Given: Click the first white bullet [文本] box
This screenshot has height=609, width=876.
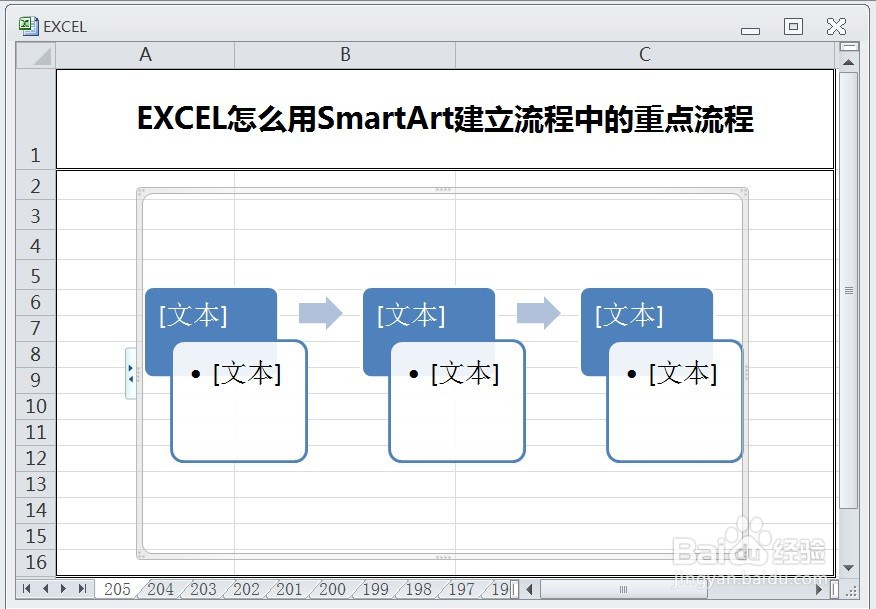Looking at the screenshot, I should 239,401.
